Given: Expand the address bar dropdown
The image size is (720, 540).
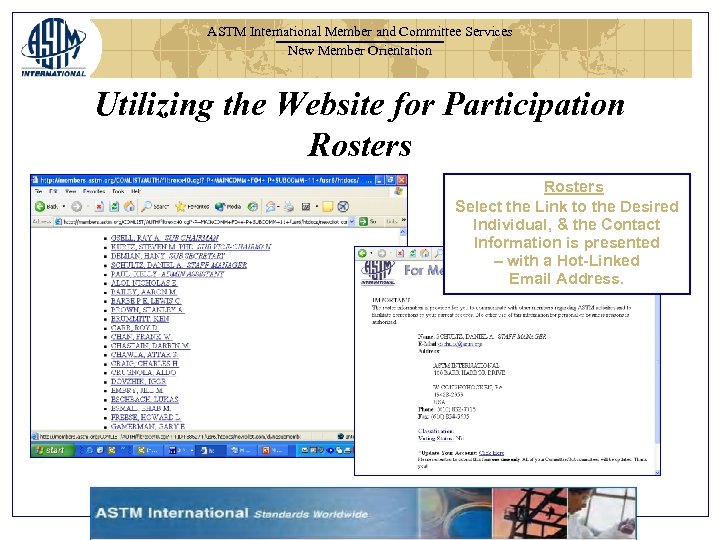Looking at the screenshot, I should coord(352,221).
